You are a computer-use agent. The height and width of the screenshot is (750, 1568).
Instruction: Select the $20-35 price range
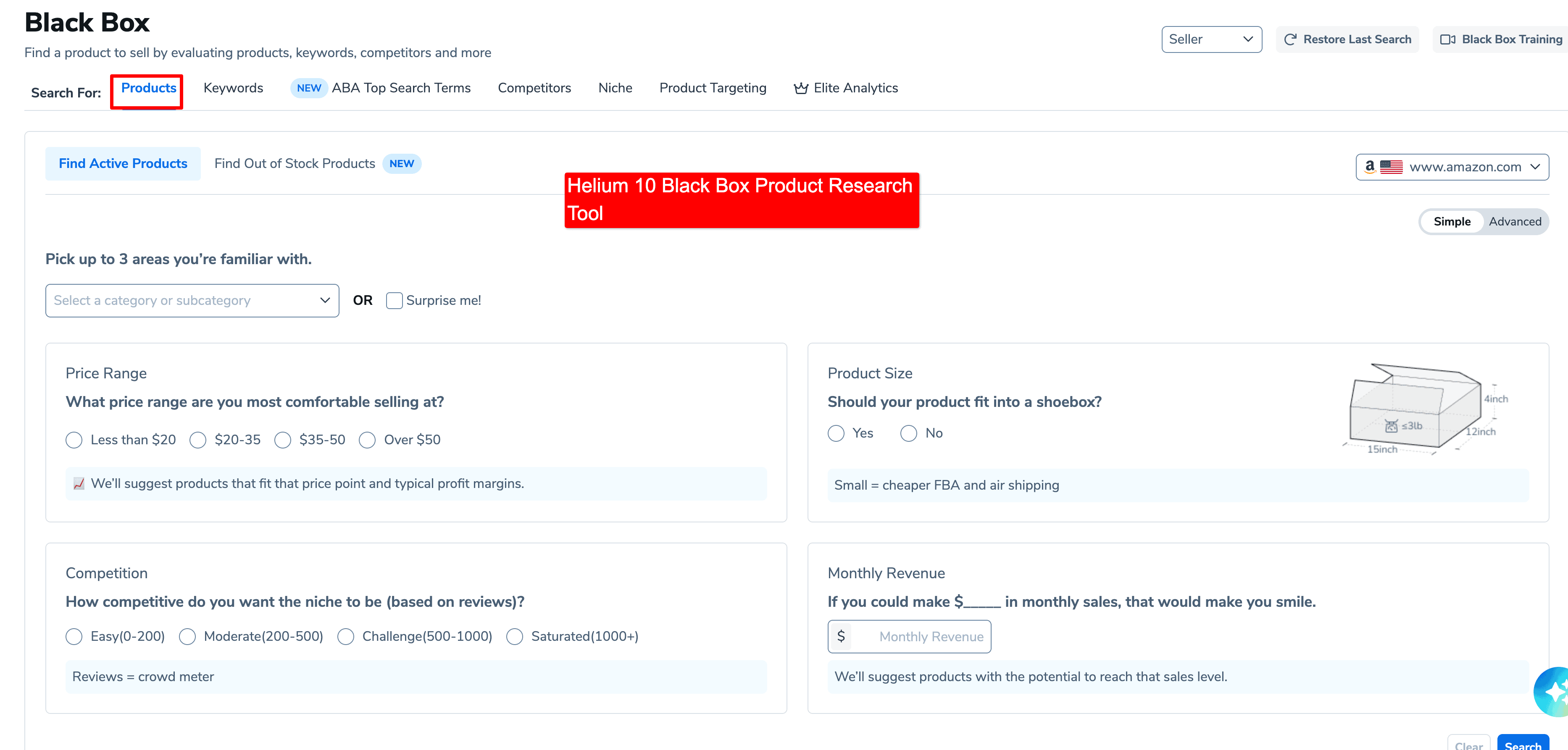pos(198,440)
